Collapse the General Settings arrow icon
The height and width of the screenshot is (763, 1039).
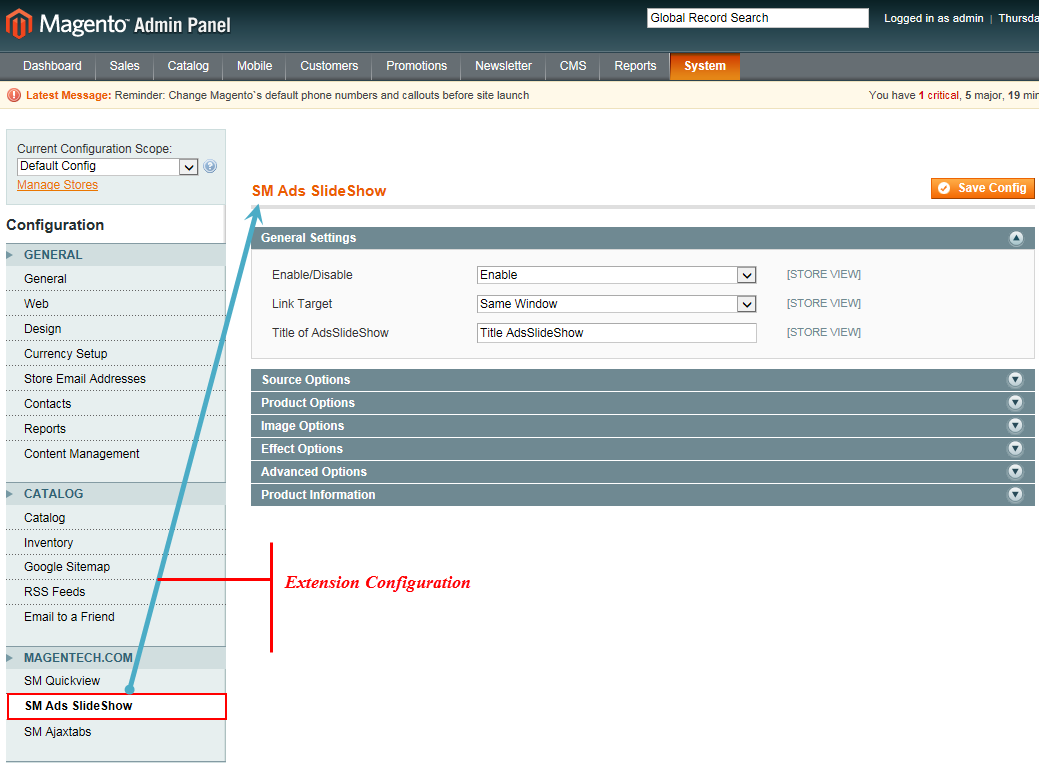coord(1016,238)
